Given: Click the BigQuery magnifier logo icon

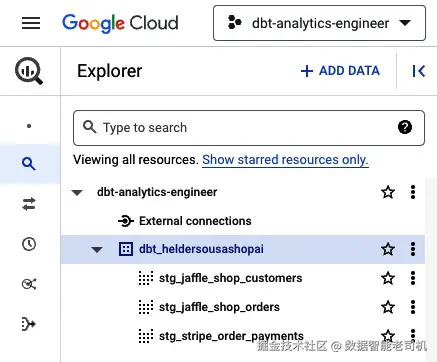Looking at the screenshot, I should click(x=29, y=71).
